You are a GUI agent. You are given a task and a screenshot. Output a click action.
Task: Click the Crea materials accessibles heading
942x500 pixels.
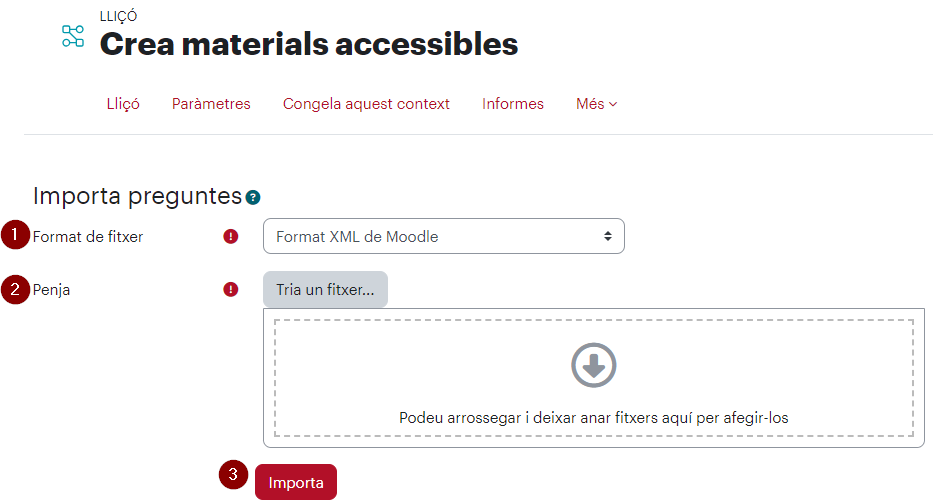click(x=309, y=44)
